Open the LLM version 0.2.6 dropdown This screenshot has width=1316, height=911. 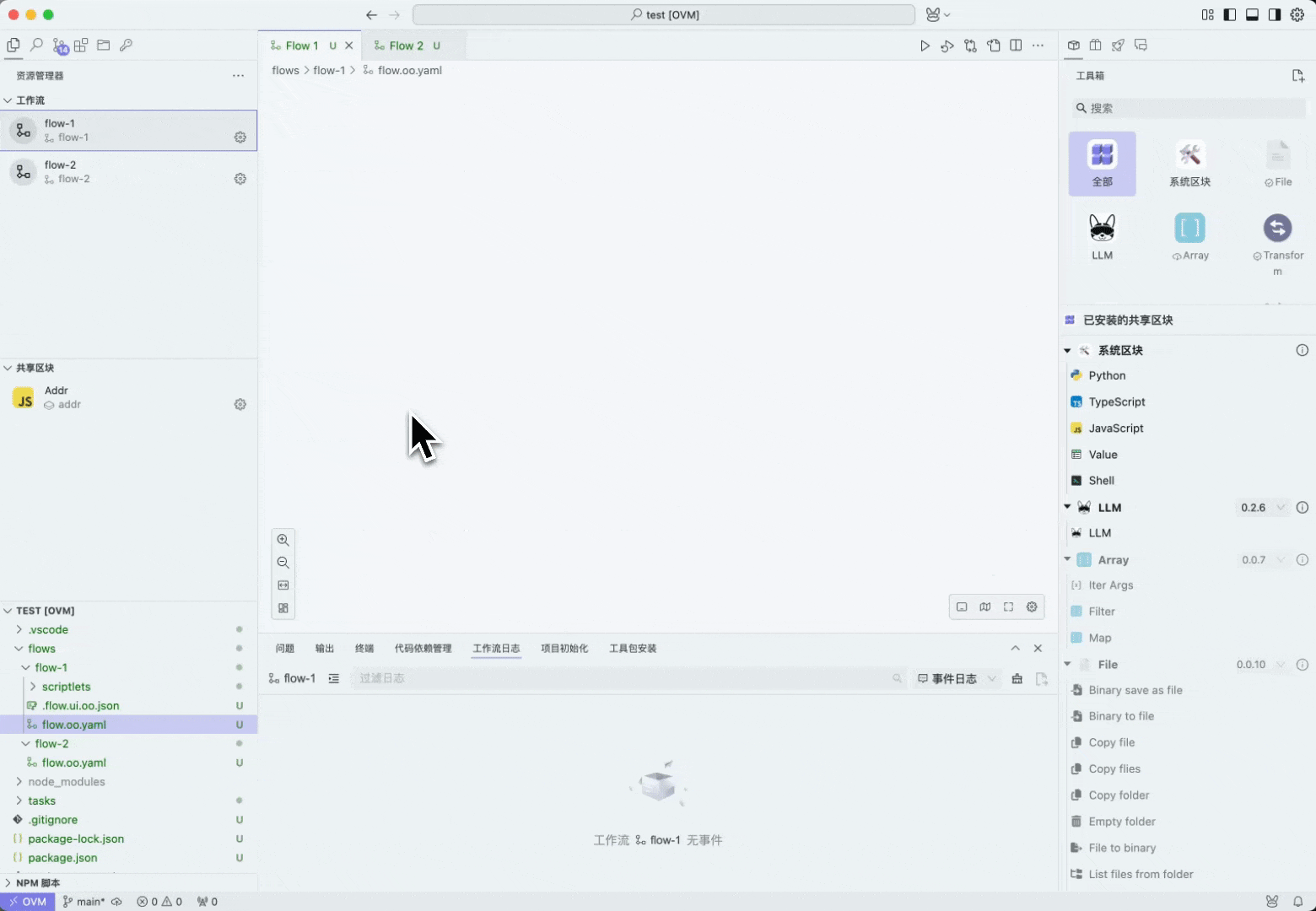1262,508
